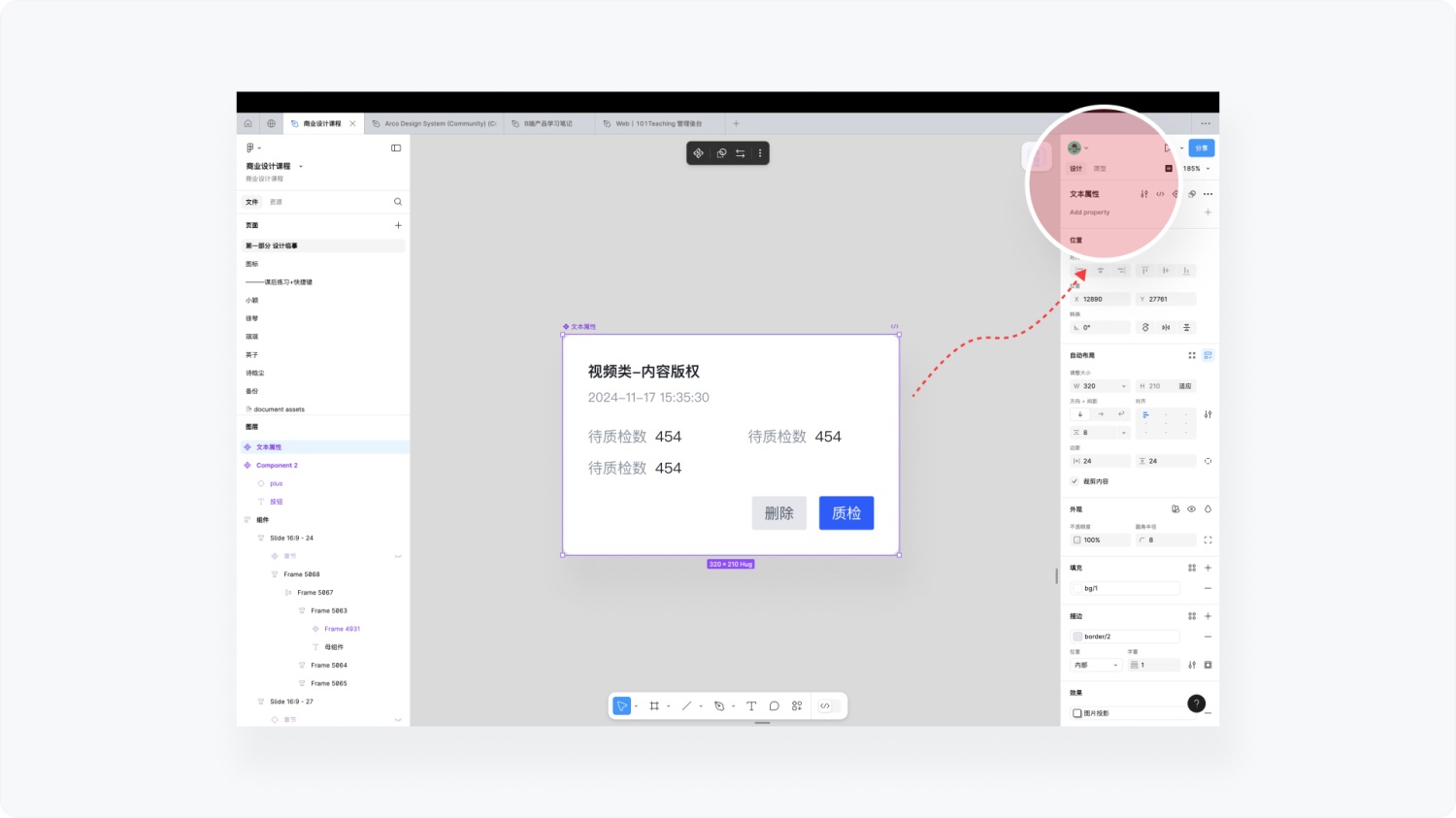Click the plus icon to add a fill
The height and width of the screenshot is (818, 1456).
coord(1208,568)
